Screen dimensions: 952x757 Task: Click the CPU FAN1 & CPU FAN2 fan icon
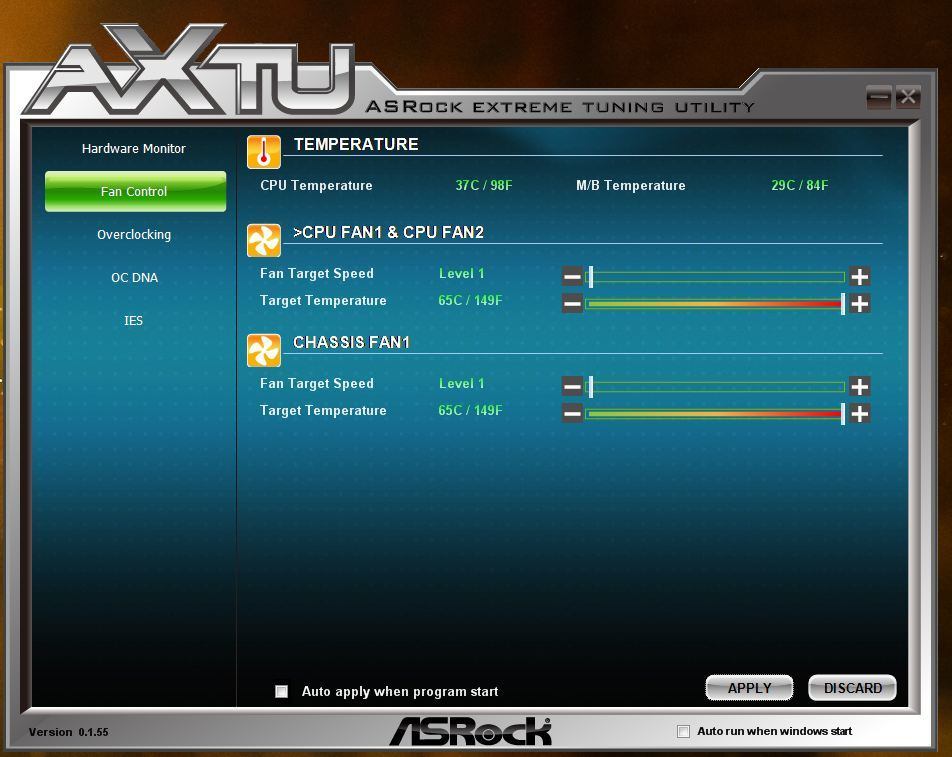point(264,240)
